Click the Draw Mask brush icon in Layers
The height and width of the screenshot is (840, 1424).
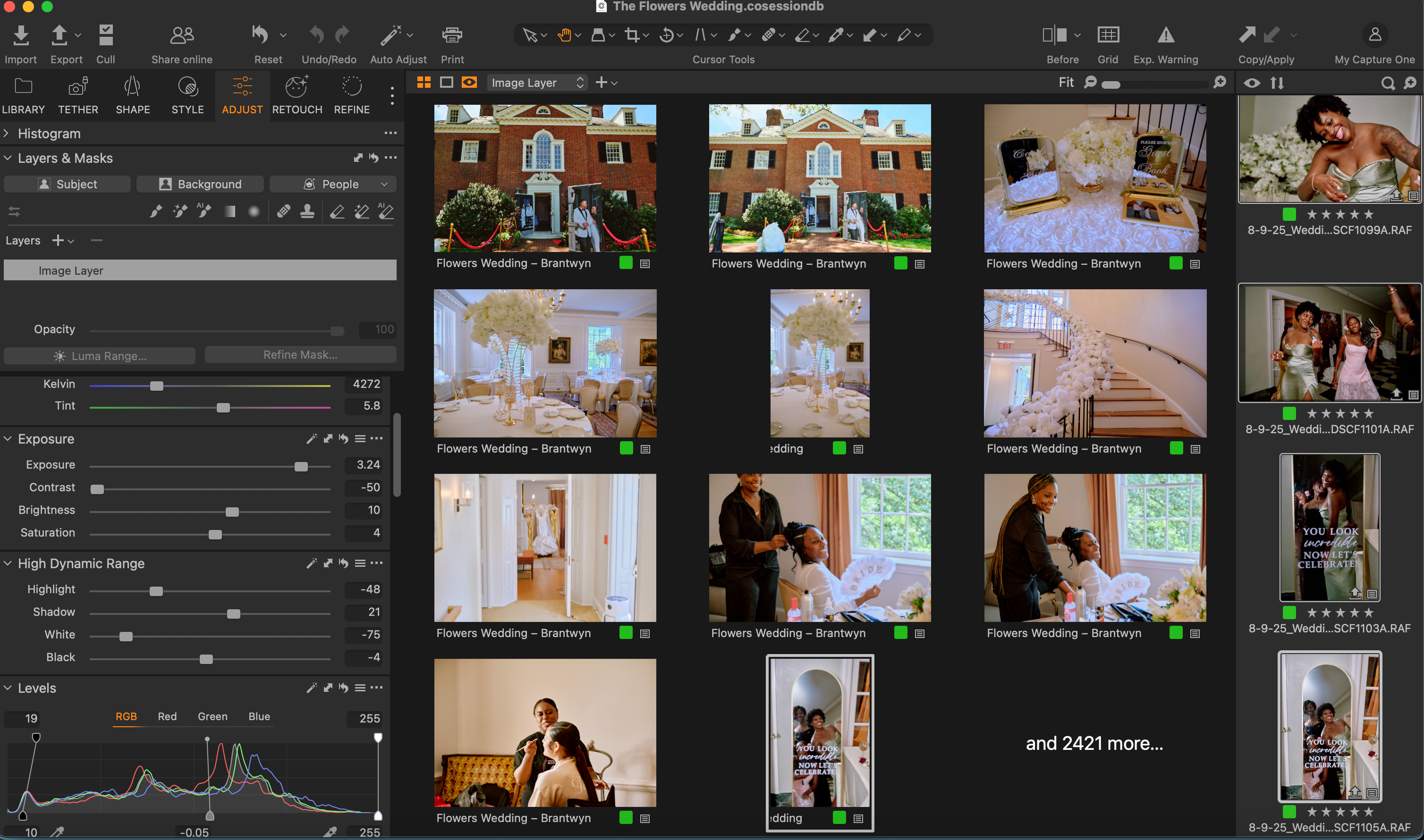[156, 212]
